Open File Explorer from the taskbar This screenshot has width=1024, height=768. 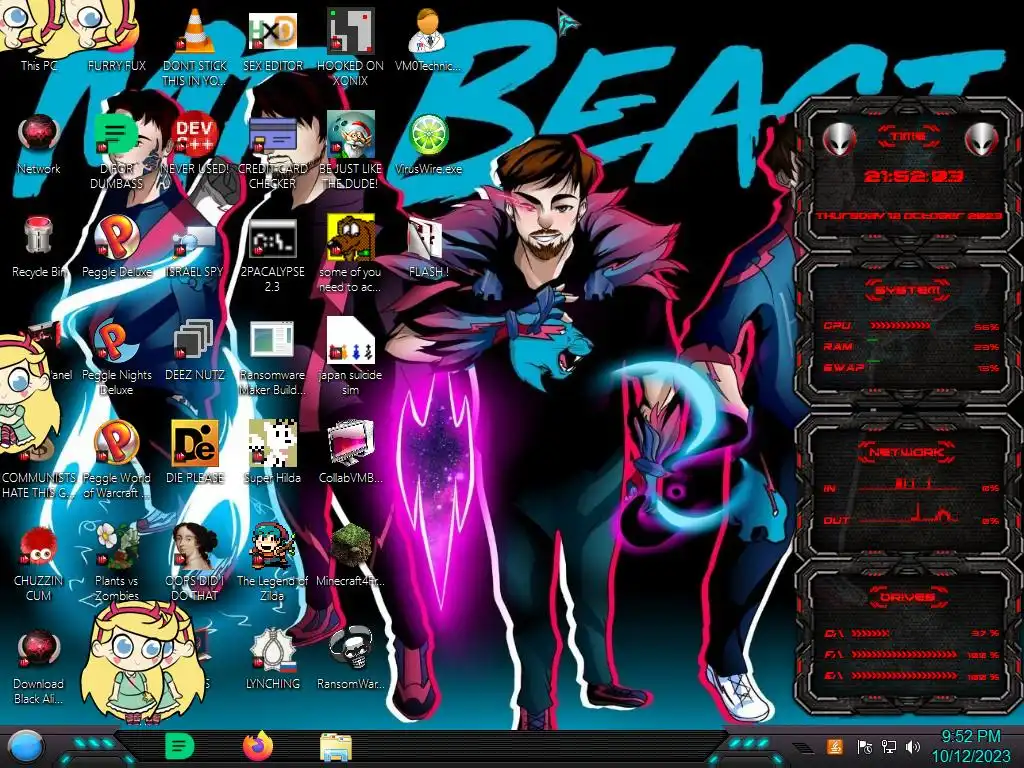pos(336,747)
